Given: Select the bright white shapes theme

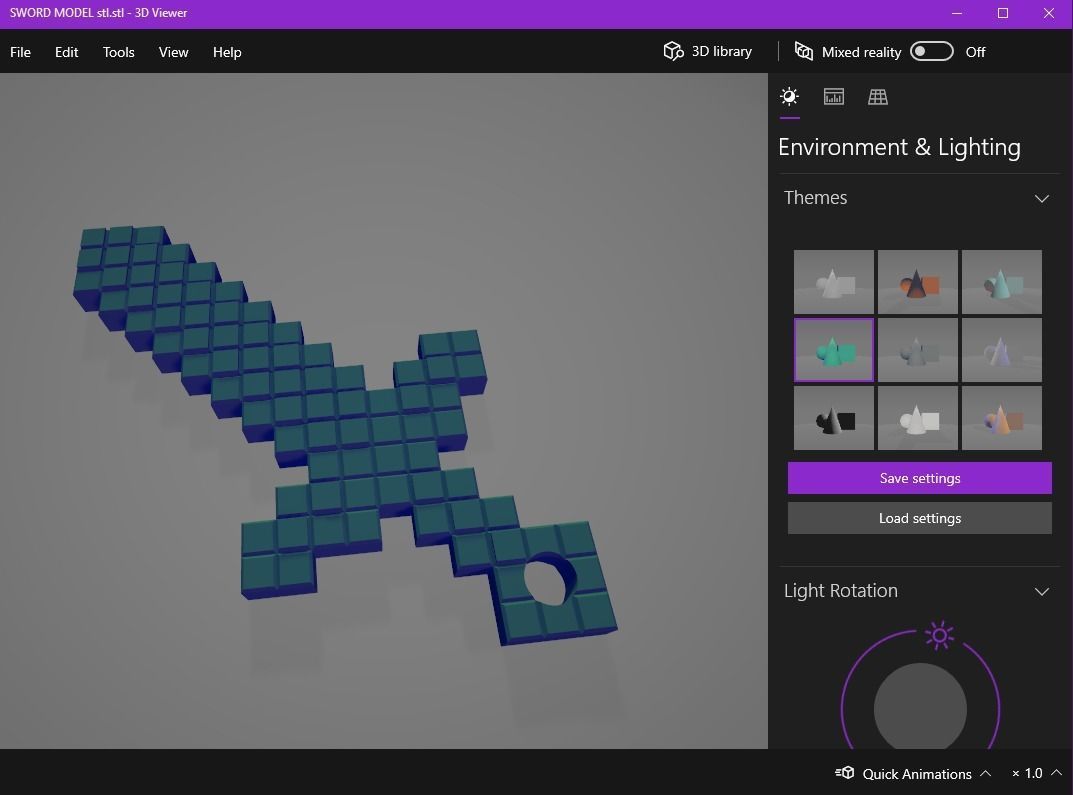Looking at the screenshot, I should pos(918,418).
